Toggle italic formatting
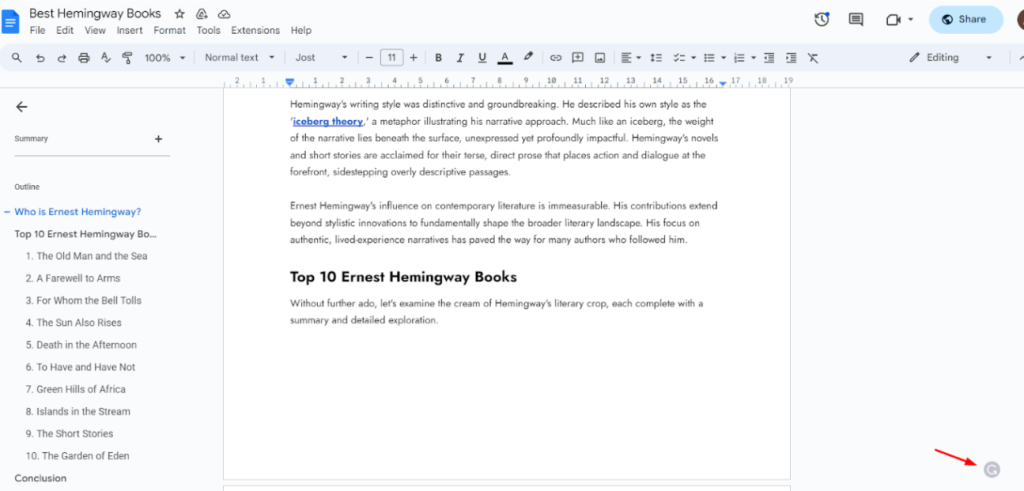 coord(460,57)
